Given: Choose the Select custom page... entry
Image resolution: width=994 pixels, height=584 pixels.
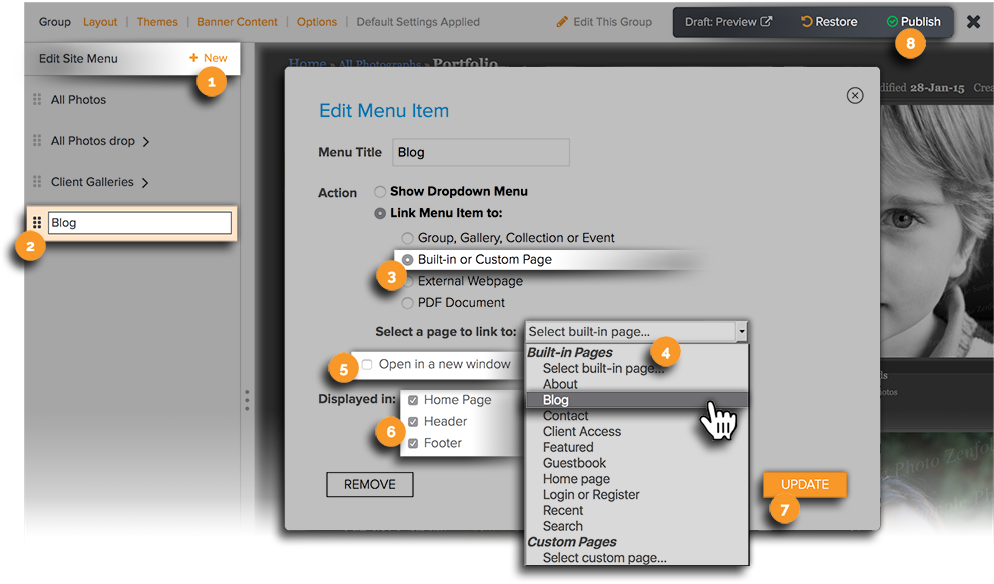Looking at the screenshot, I should tap(605, 558).
